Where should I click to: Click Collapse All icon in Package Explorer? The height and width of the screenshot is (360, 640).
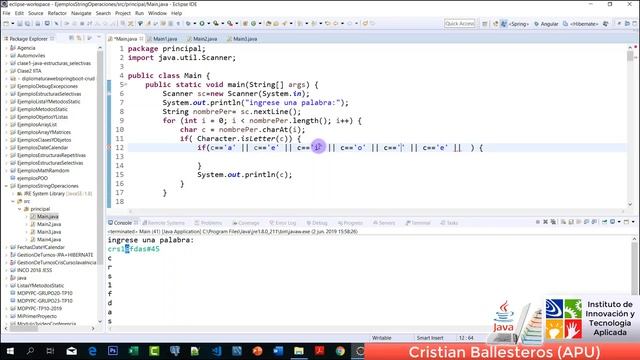[71, 38]
